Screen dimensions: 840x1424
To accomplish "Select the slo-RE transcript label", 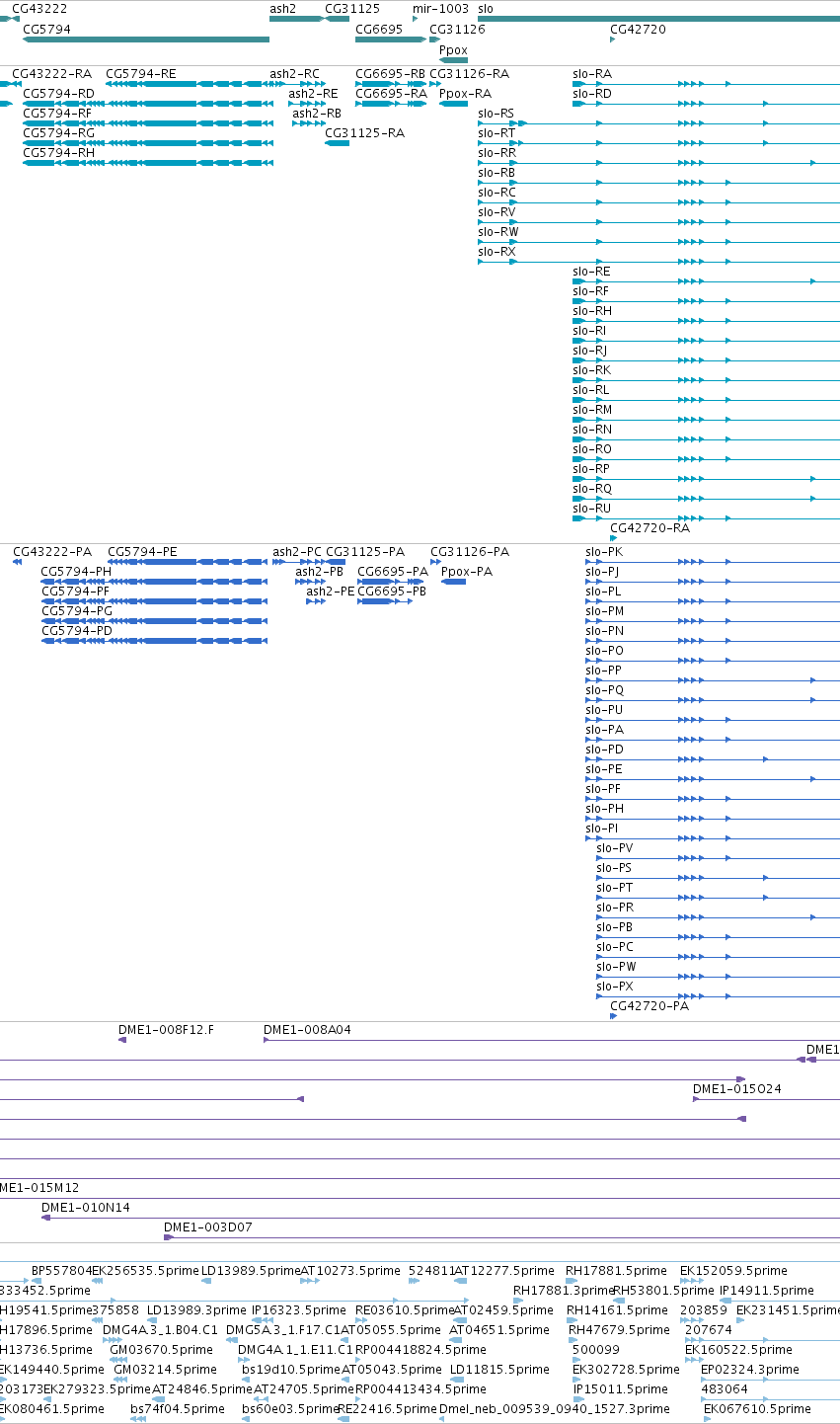I will 592,272.
